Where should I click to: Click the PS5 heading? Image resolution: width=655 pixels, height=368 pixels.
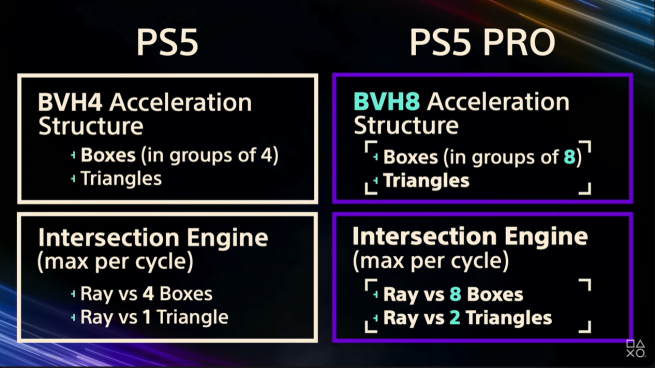pyautogui.click(x=167, y=42)
